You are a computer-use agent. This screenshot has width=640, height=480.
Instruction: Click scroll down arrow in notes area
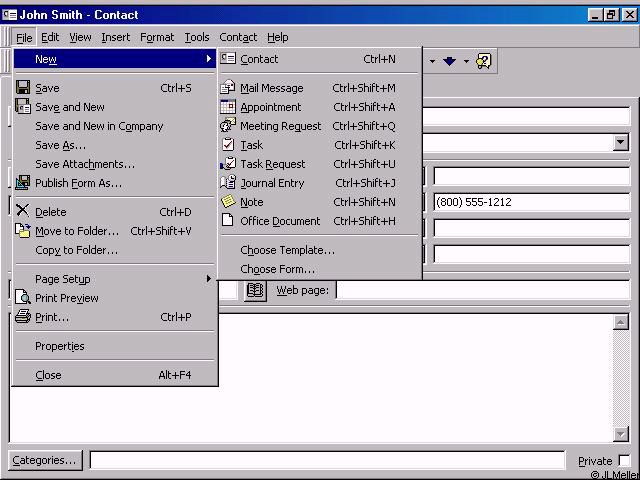pos(620,434)
